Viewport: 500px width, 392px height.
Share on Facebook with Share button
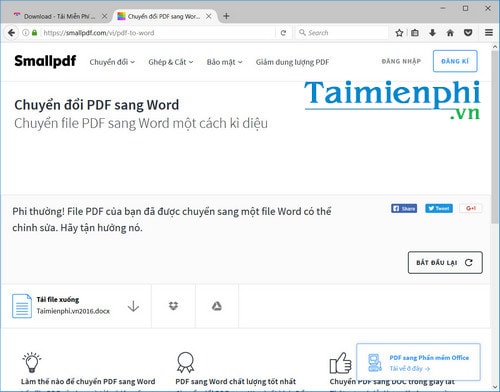[x=404, y=208]
